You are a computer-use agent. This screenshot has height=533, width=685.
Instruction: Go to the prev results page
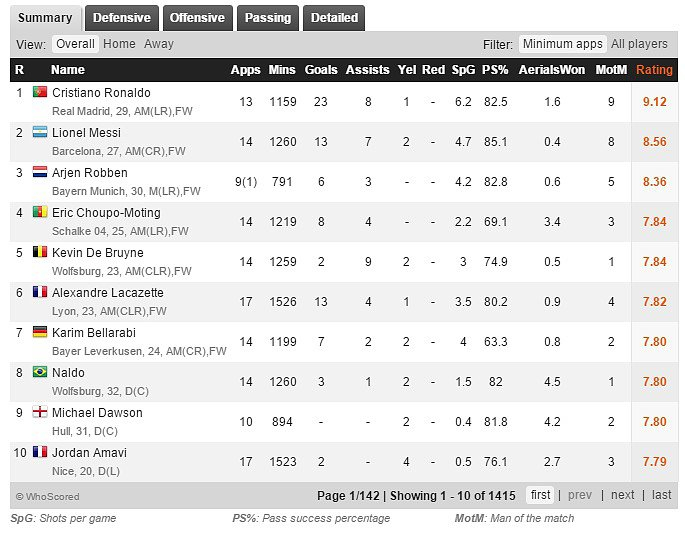click(580, 495)
